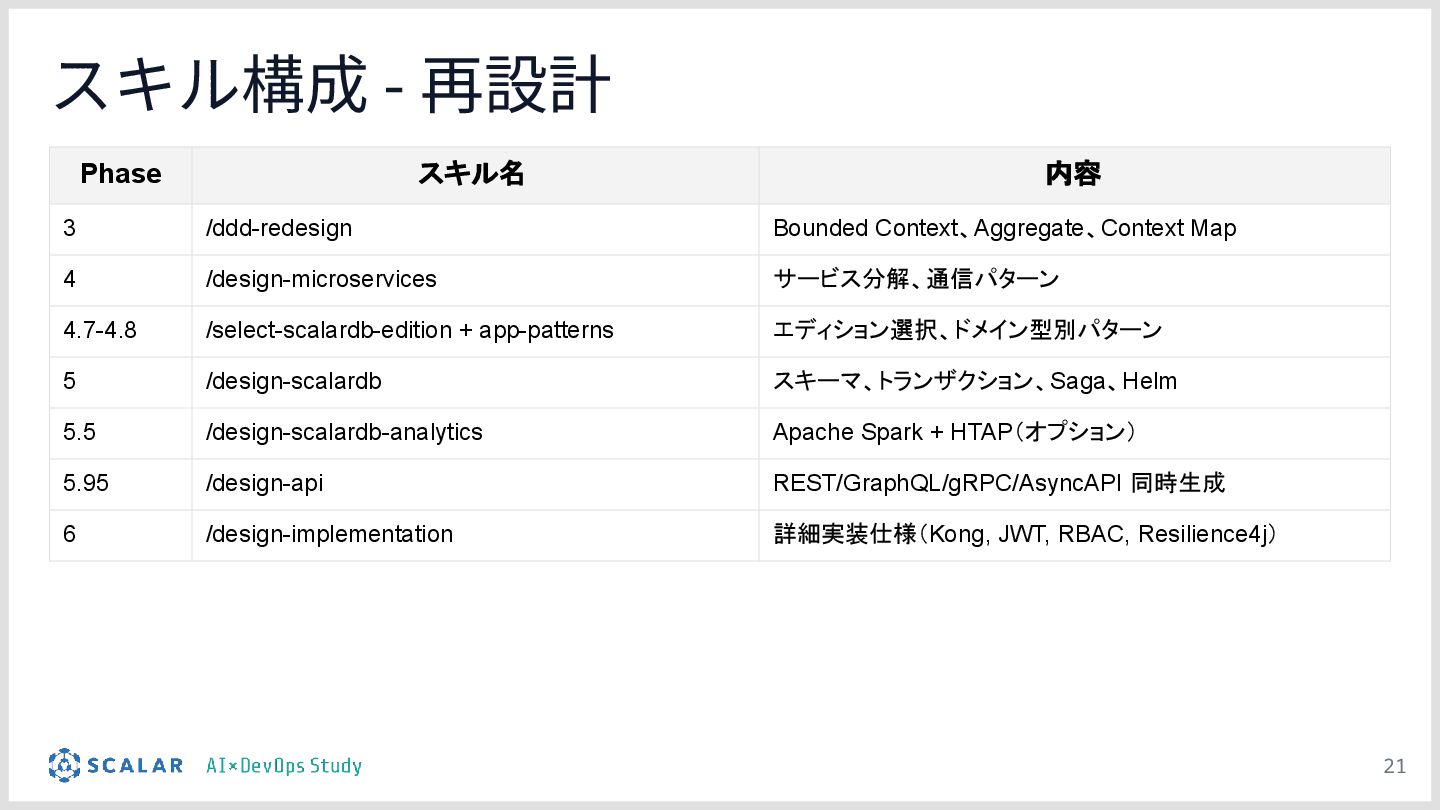
Task: Select the /design-microservices cell
Action: pos(475,280)
